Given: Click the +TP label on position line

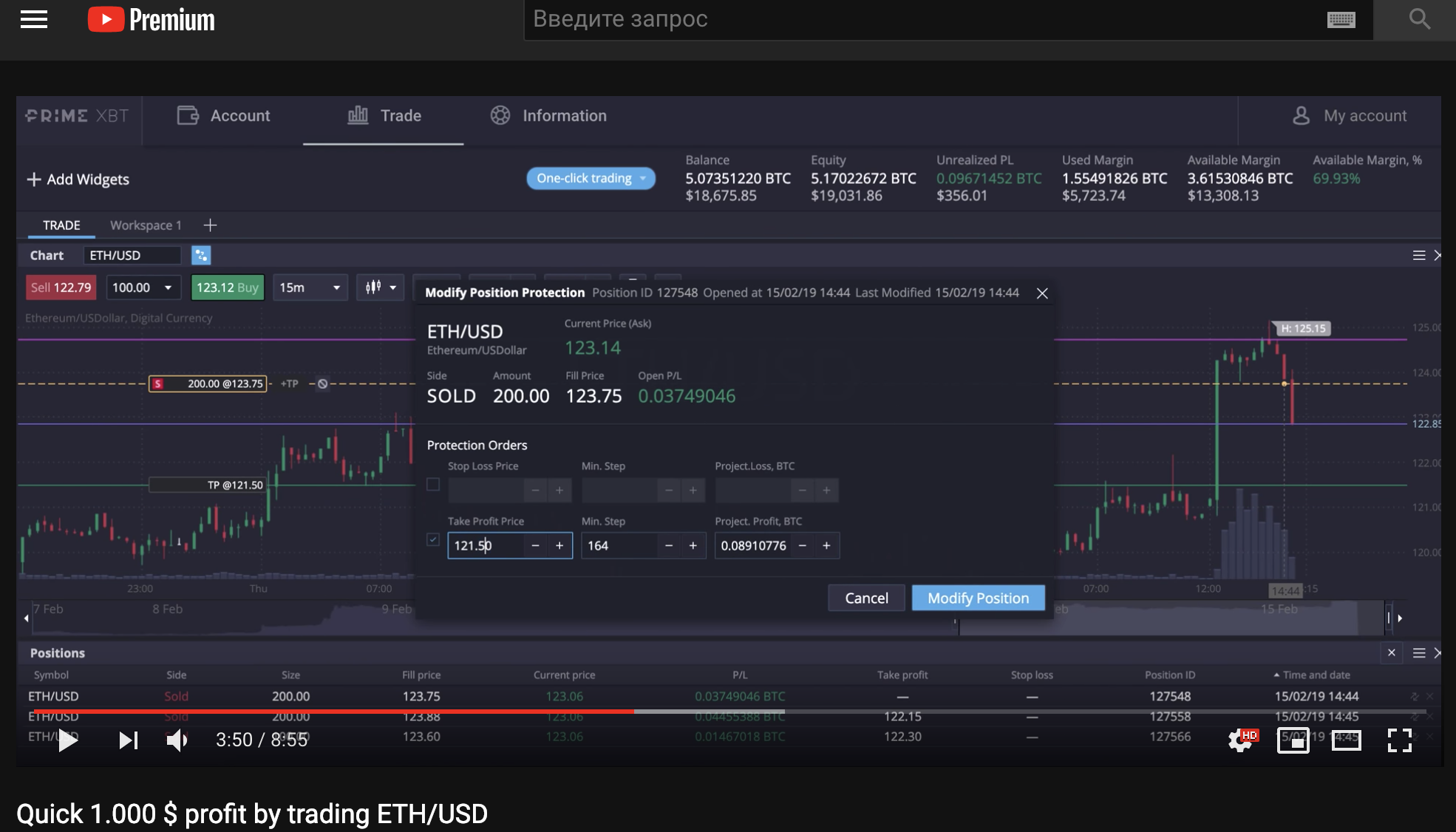Looking at the screenshot, I should pos(290,383).
